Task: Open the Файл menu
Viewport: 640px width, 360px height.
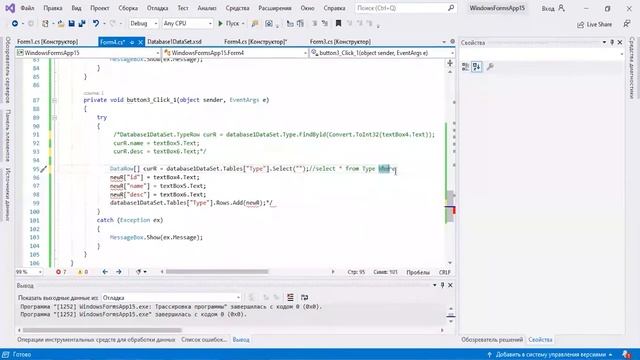Action: coord(27,8)
